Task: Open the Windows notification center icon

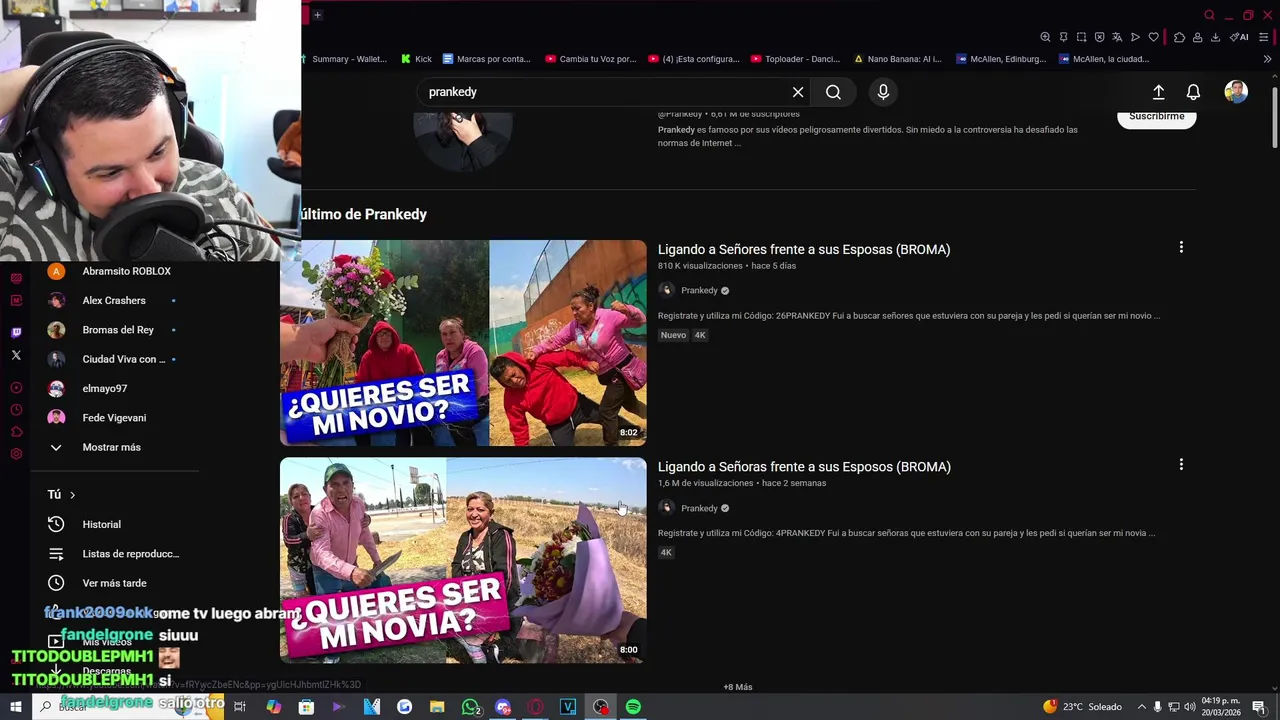Action: (x=1258, y=707)
